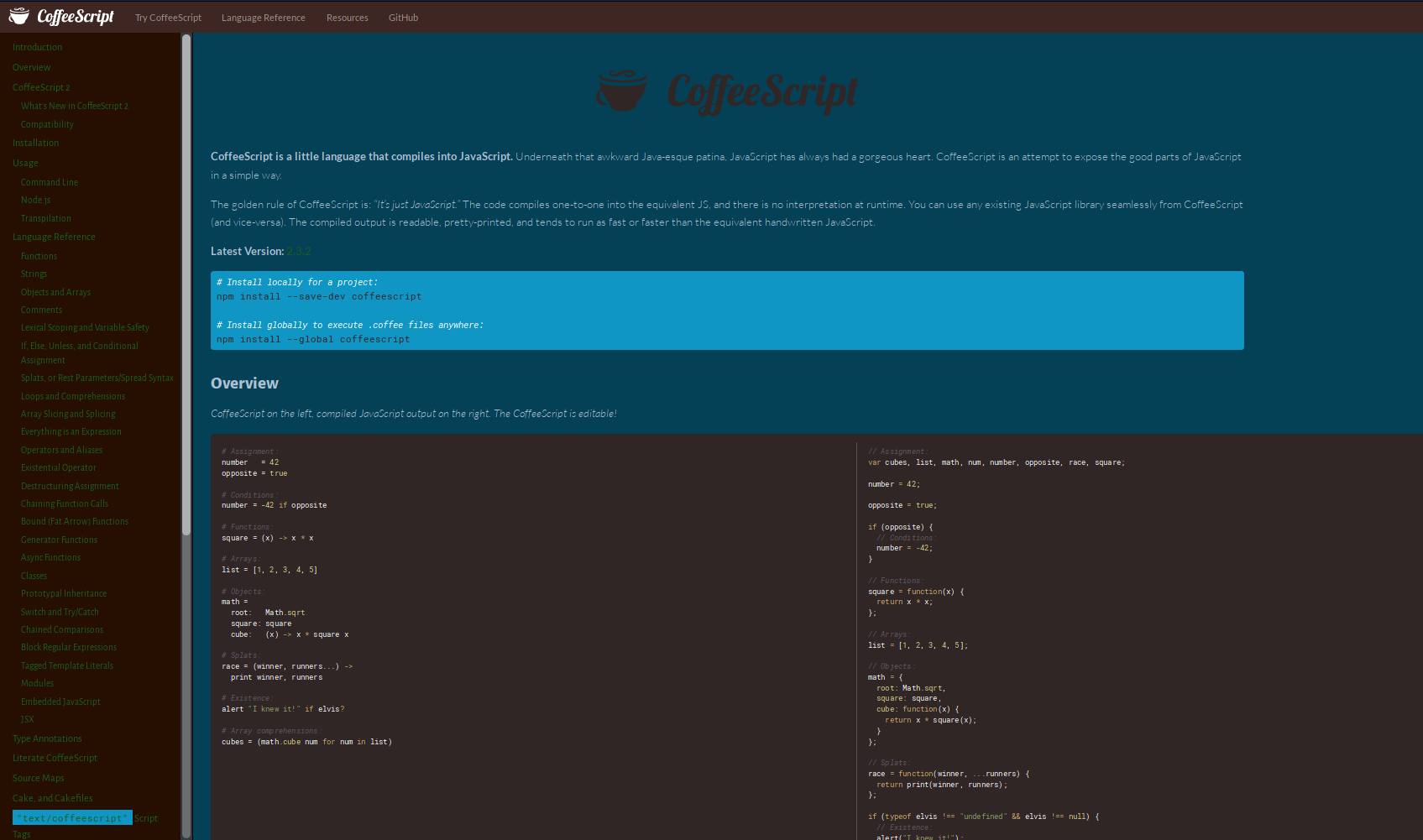
Task: Select Array Slicing and Splicing
Action: [x=68, y=414]
